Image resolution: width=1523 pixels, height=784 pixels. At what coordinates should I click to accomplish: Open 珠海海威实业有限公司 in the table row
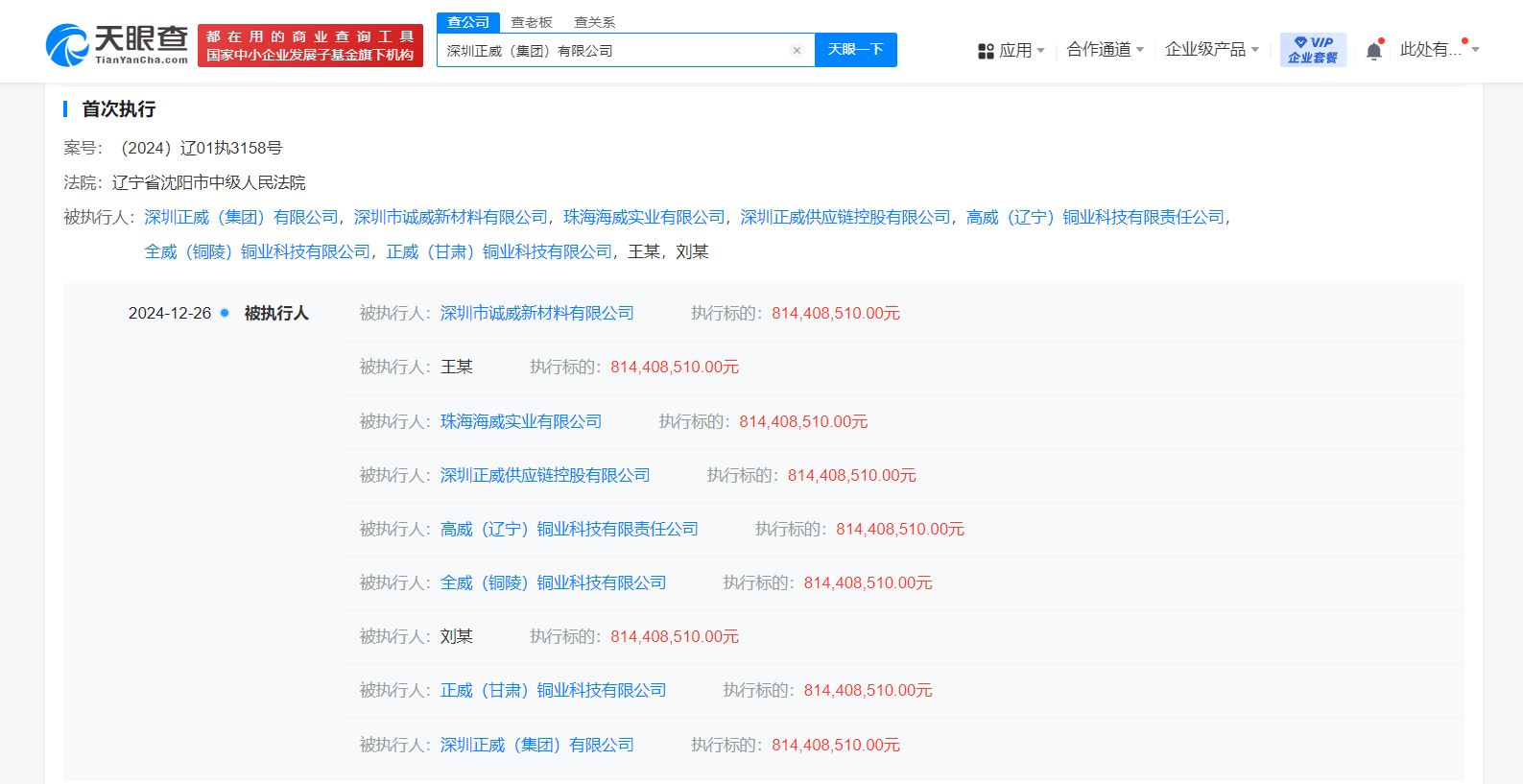coord(521,422)
